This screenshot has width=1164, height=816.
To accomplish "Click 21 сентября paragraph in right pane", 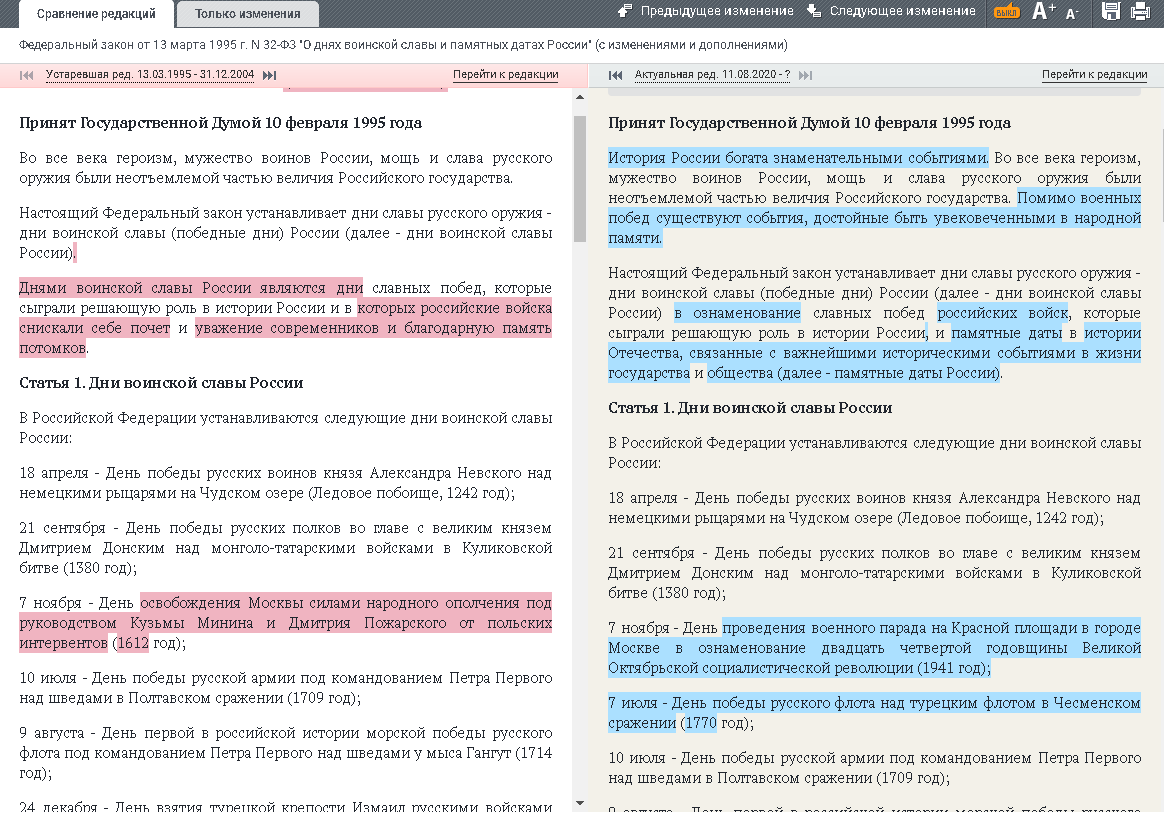I will click(874, 572).
